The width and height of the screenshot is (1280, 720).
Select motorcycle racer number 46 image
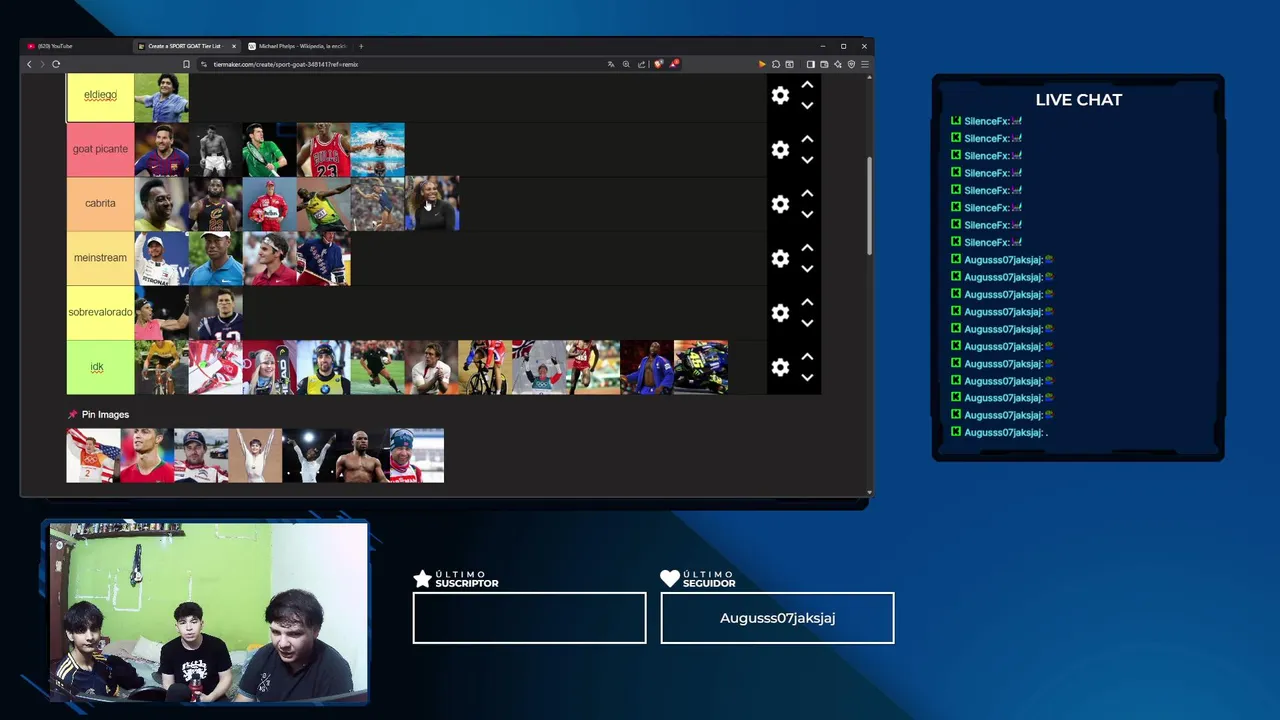(x=701, y=367)
